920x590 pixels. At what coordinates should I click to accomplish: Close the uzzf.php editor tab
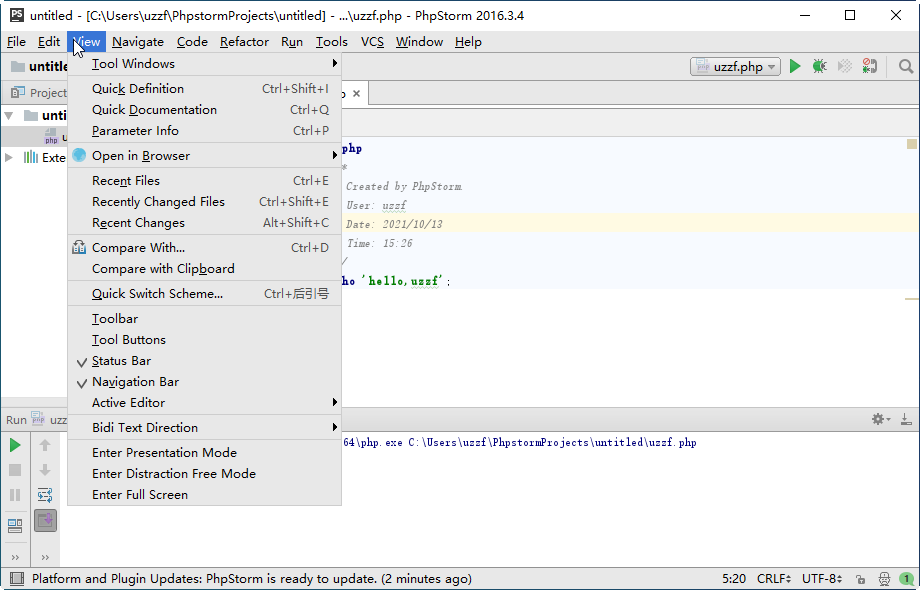click(356, 93)
